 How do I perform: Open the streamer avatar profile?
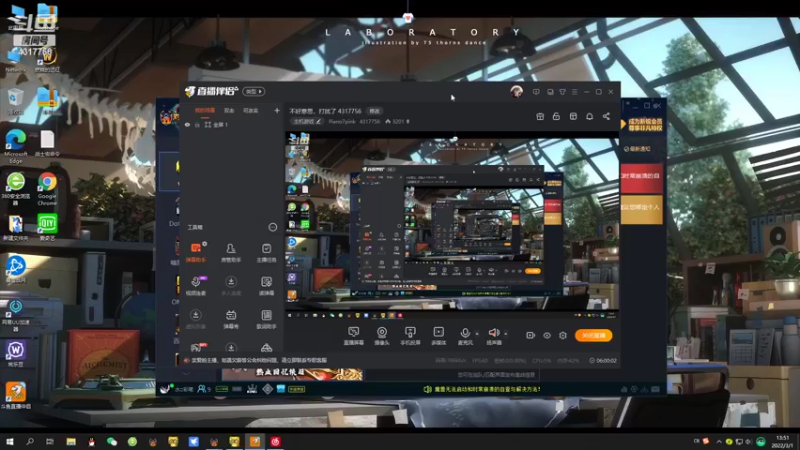(516, 91)
